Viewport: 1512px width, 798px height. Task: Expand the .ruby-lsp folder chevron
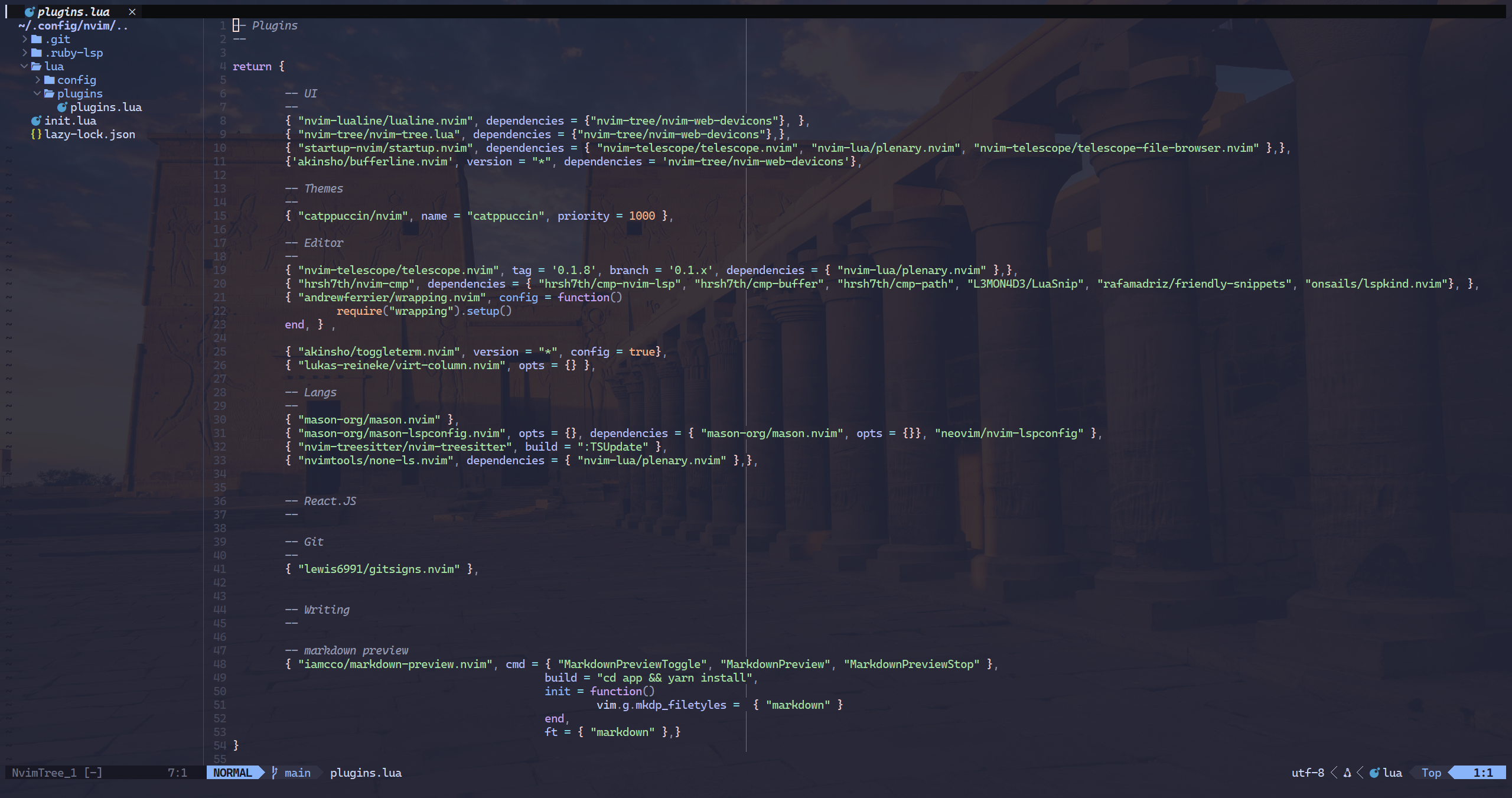point(25,53)
